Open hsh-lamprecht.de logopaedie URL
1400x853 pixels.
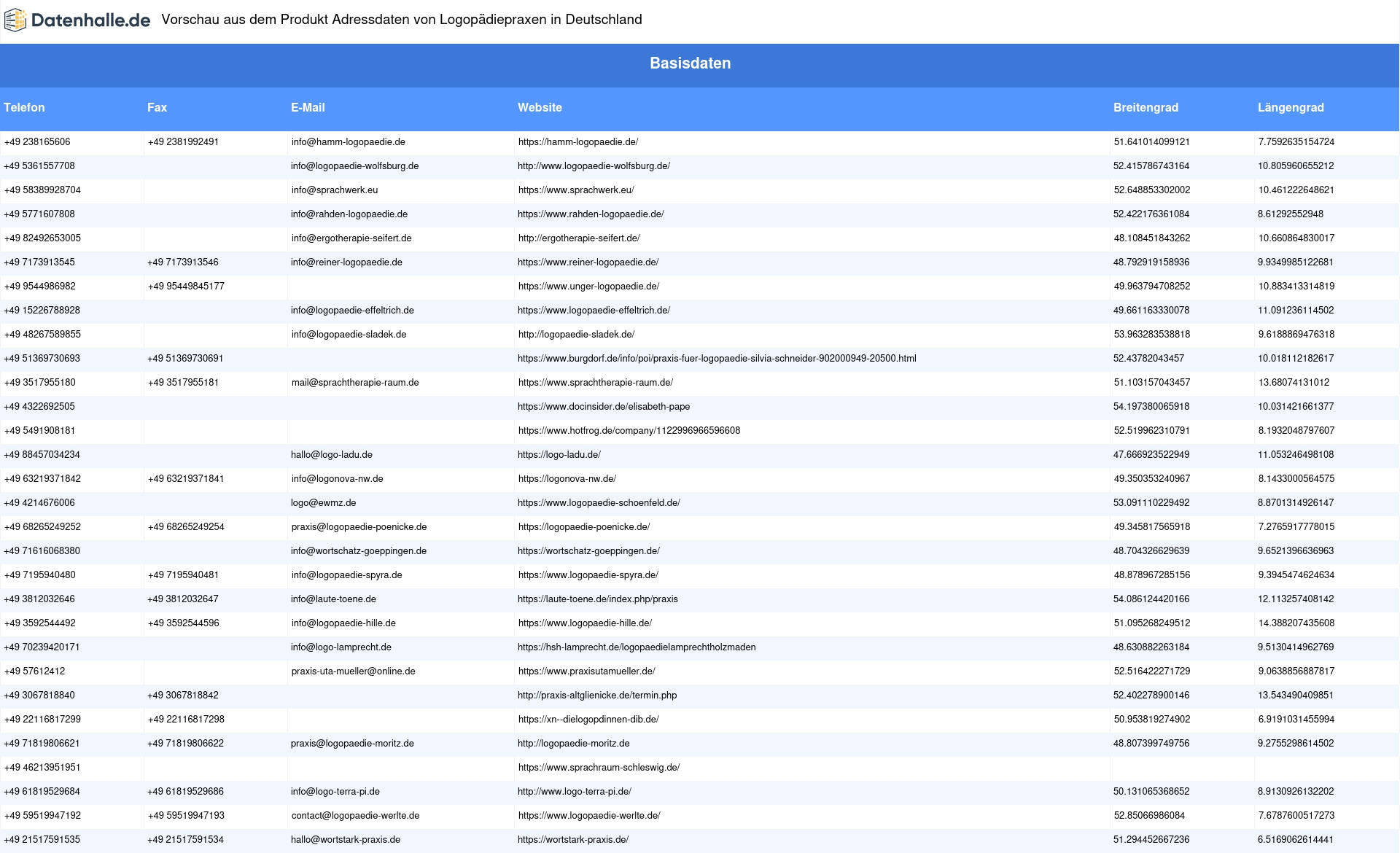637,647
